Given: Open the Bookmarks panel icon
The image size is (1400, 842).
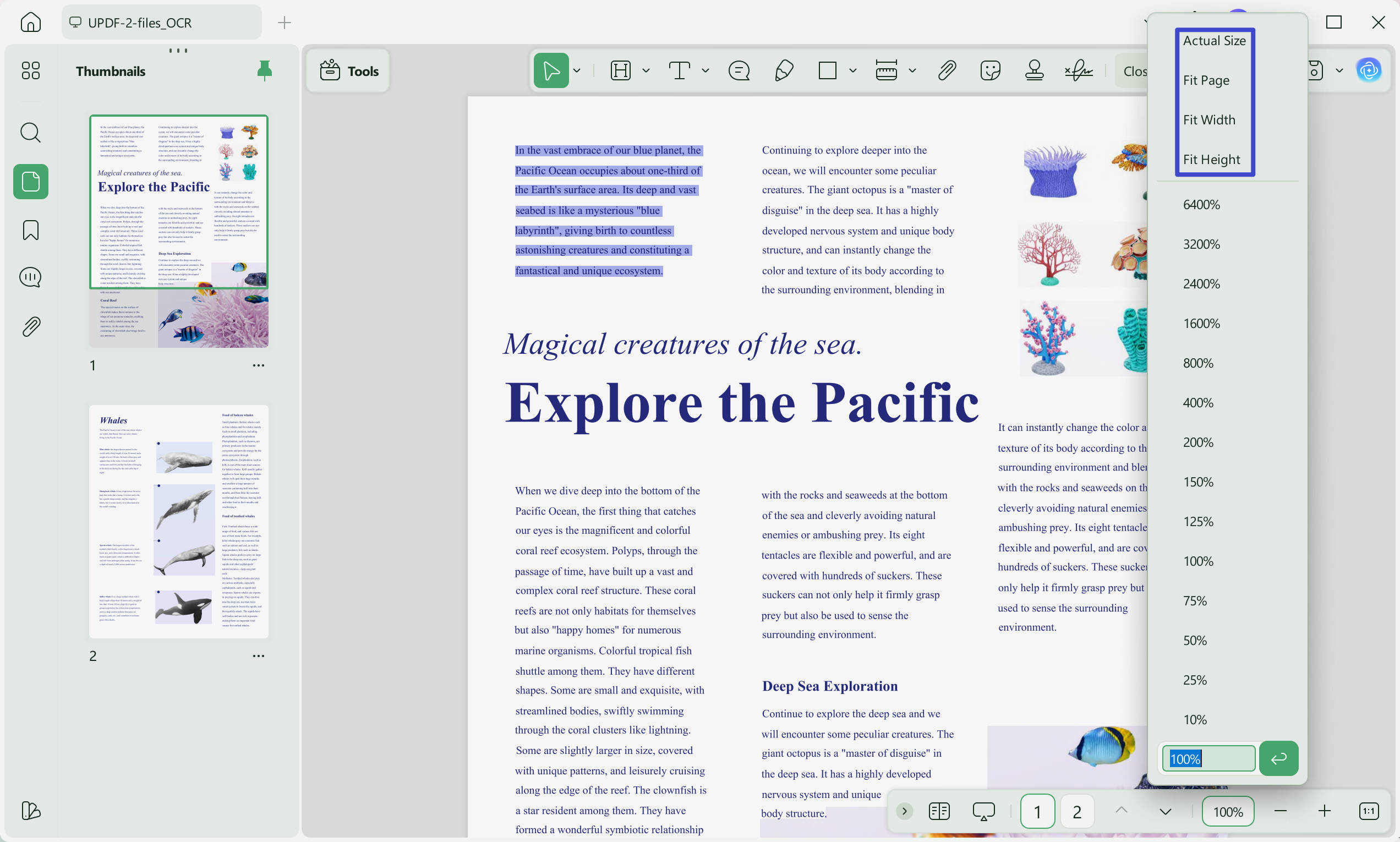Looking at the screenshot, I should point(31,231).
